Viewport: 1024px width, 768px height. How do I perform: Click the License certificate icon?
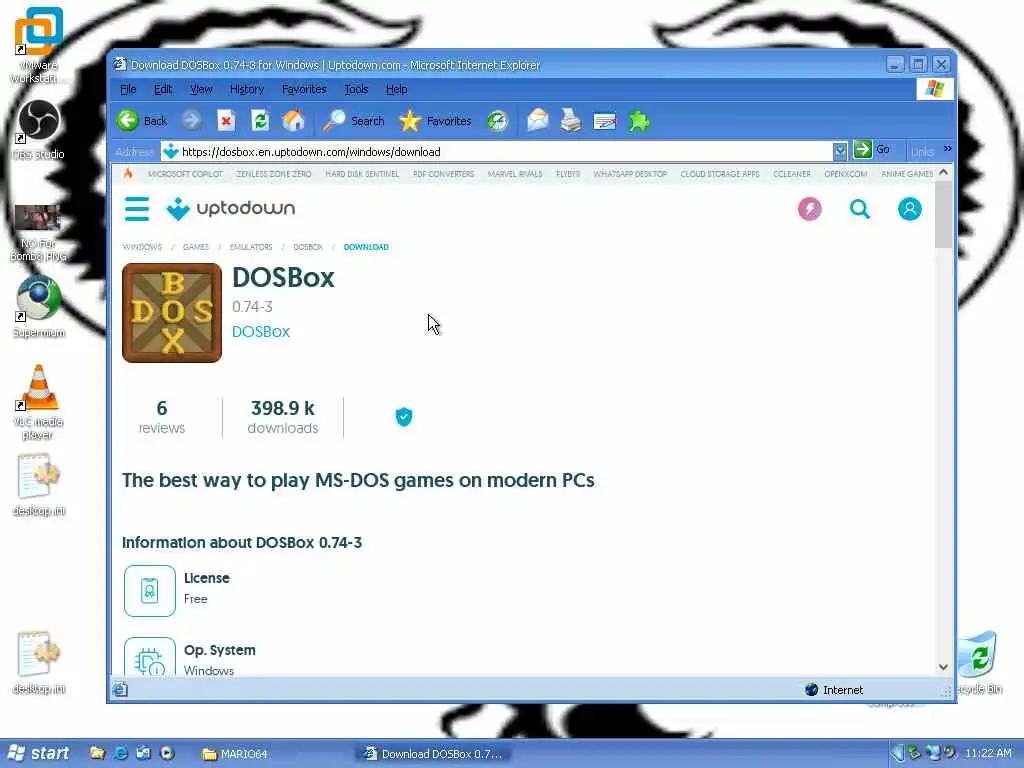(x=150, y=591)
